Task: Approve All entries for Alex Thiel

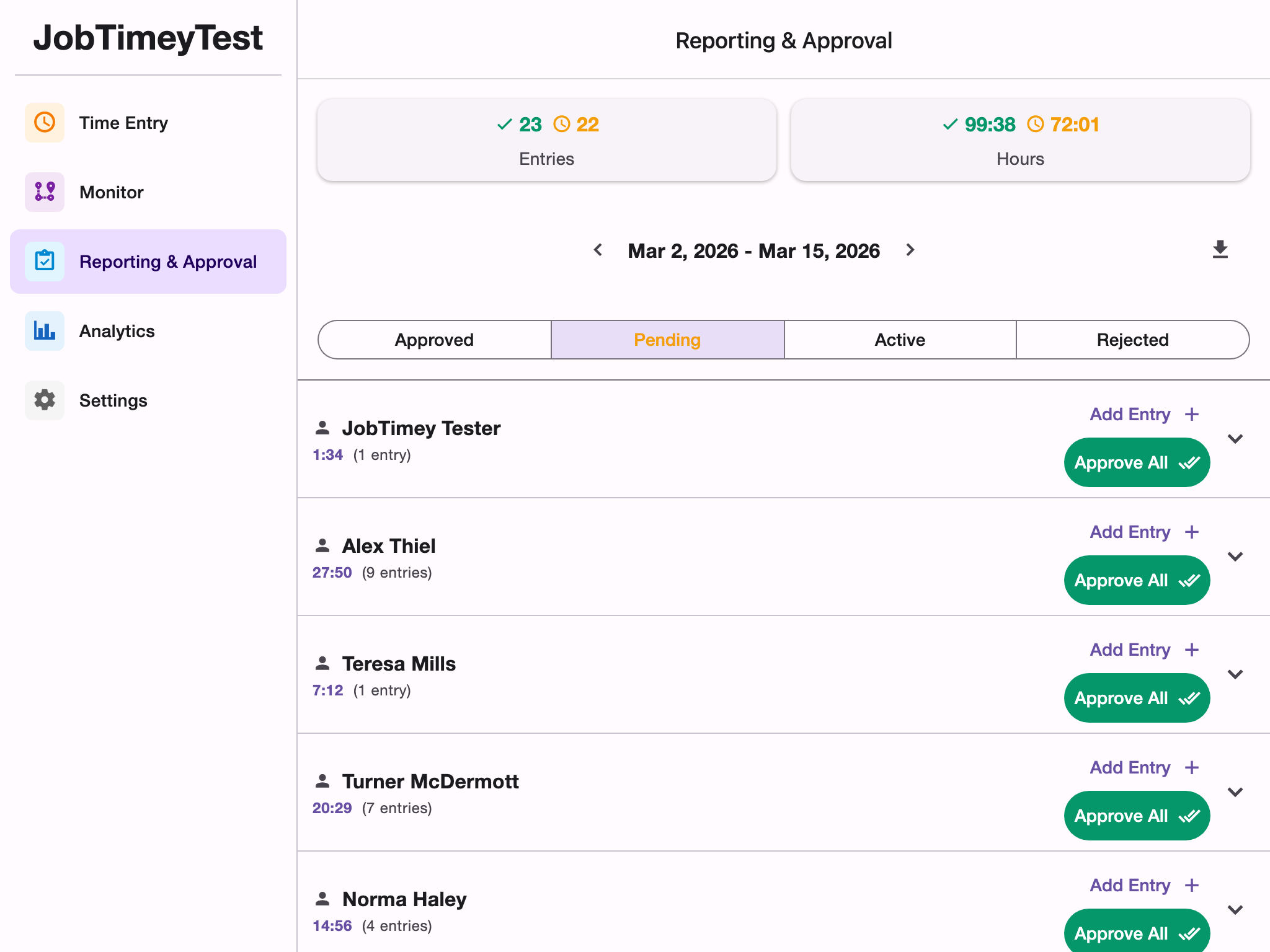Action: click(x=1137, y=580)
